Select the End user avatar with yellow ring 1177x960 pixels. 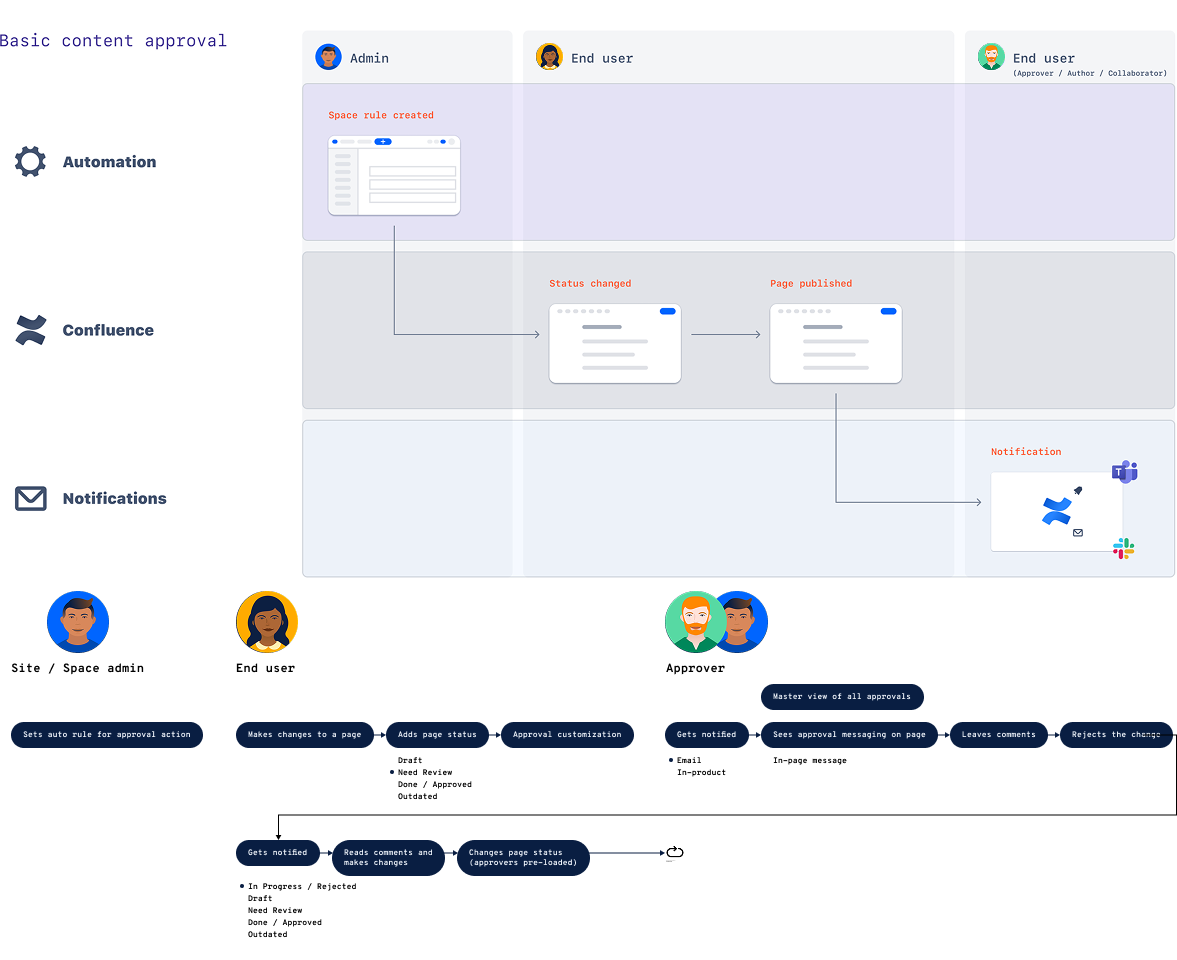(x=266, y=621)
